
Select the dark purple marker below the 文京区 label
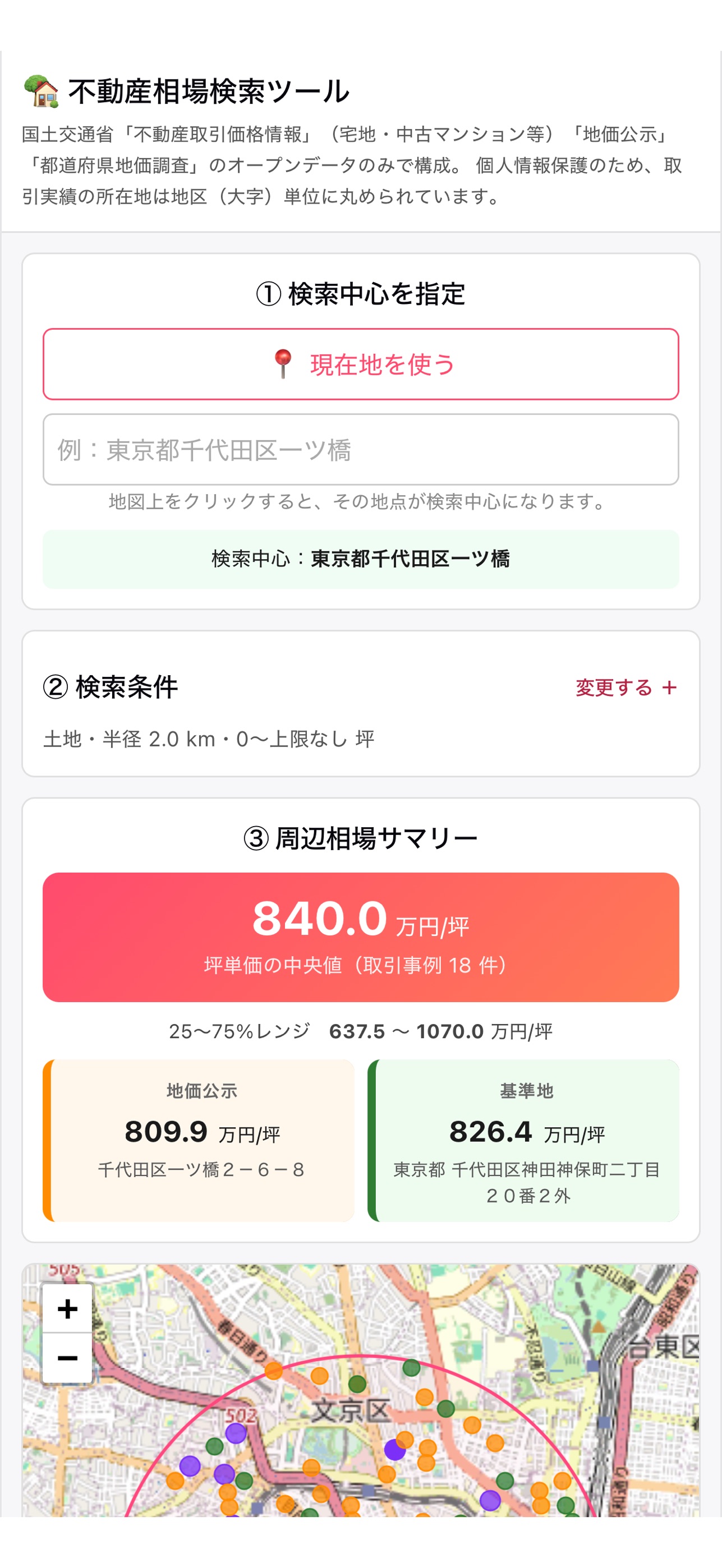(x=395, y=1449)
